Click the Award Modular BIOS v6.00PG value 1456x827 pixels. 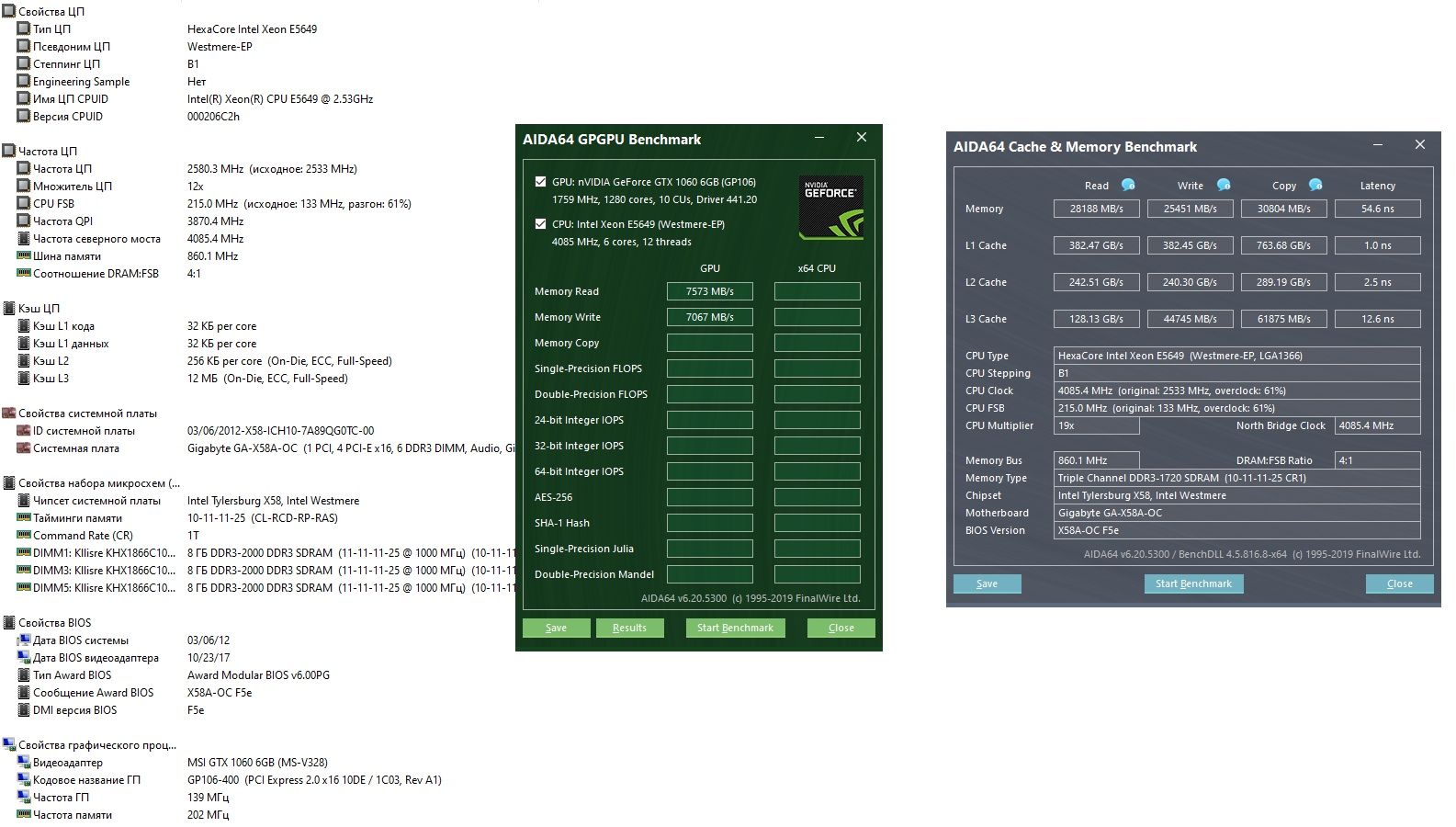tap(258, 674)
